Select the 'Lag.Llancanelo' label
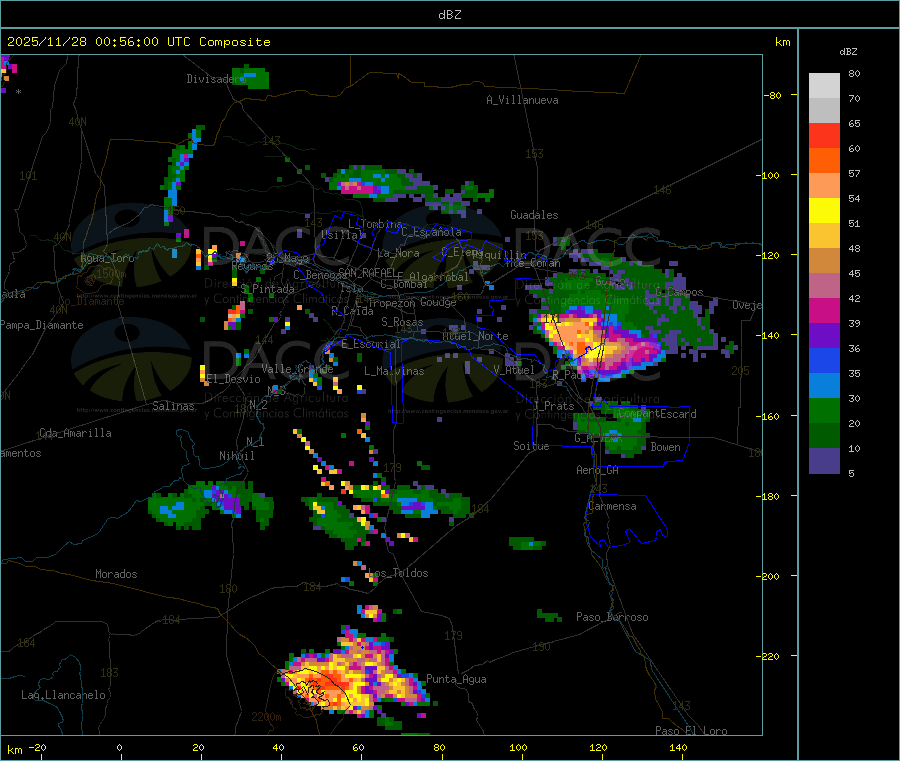This screenshot has height=761, width=900. (64, 695)
